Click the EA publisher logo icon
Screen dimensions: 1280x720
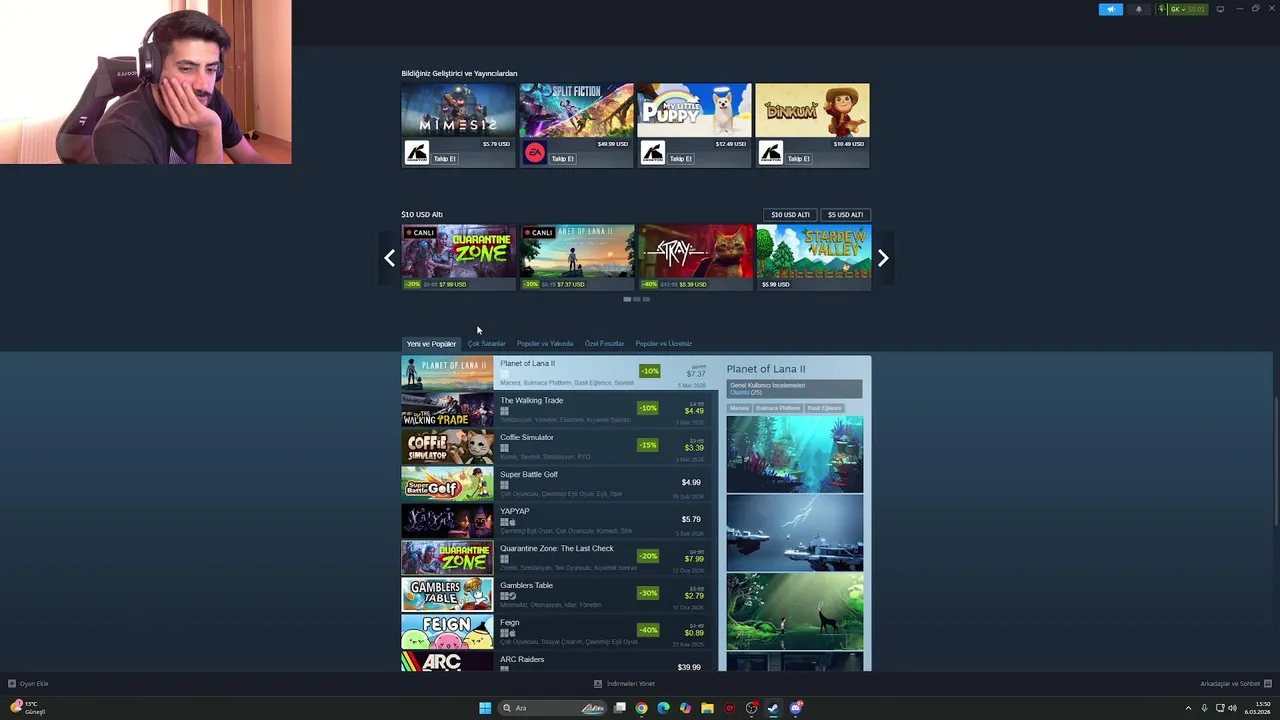(x=535, y=153)
